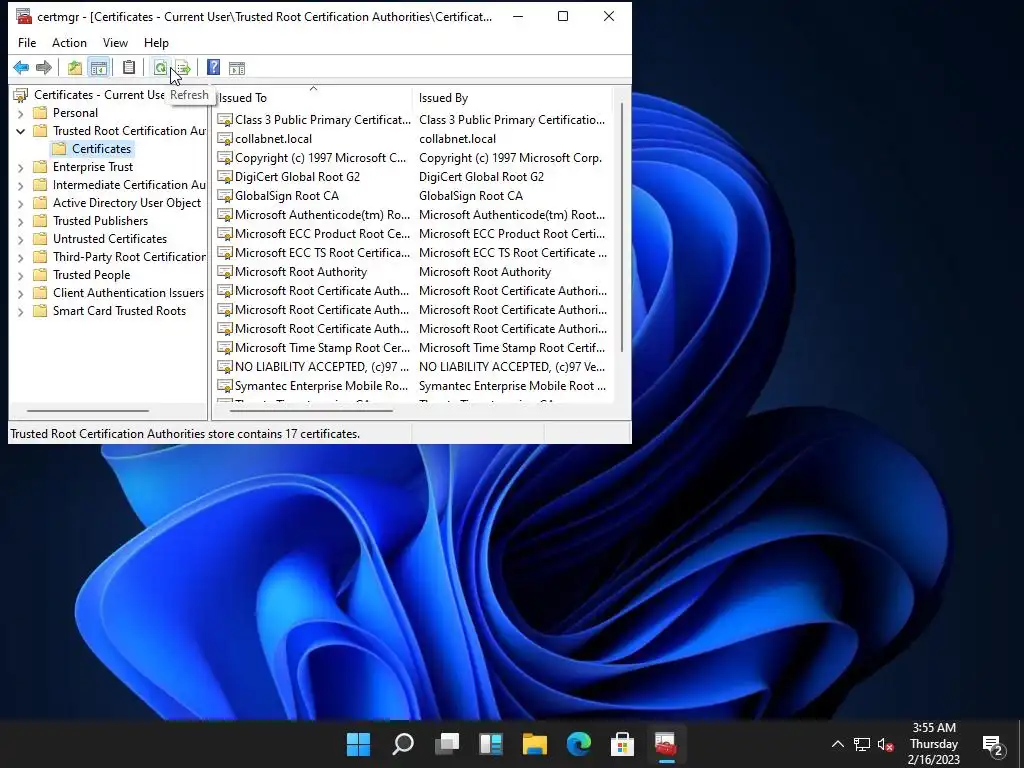Click certificate icon of collabnet.local row
This screenshot has width=1024, height=768.
[225, 139]
